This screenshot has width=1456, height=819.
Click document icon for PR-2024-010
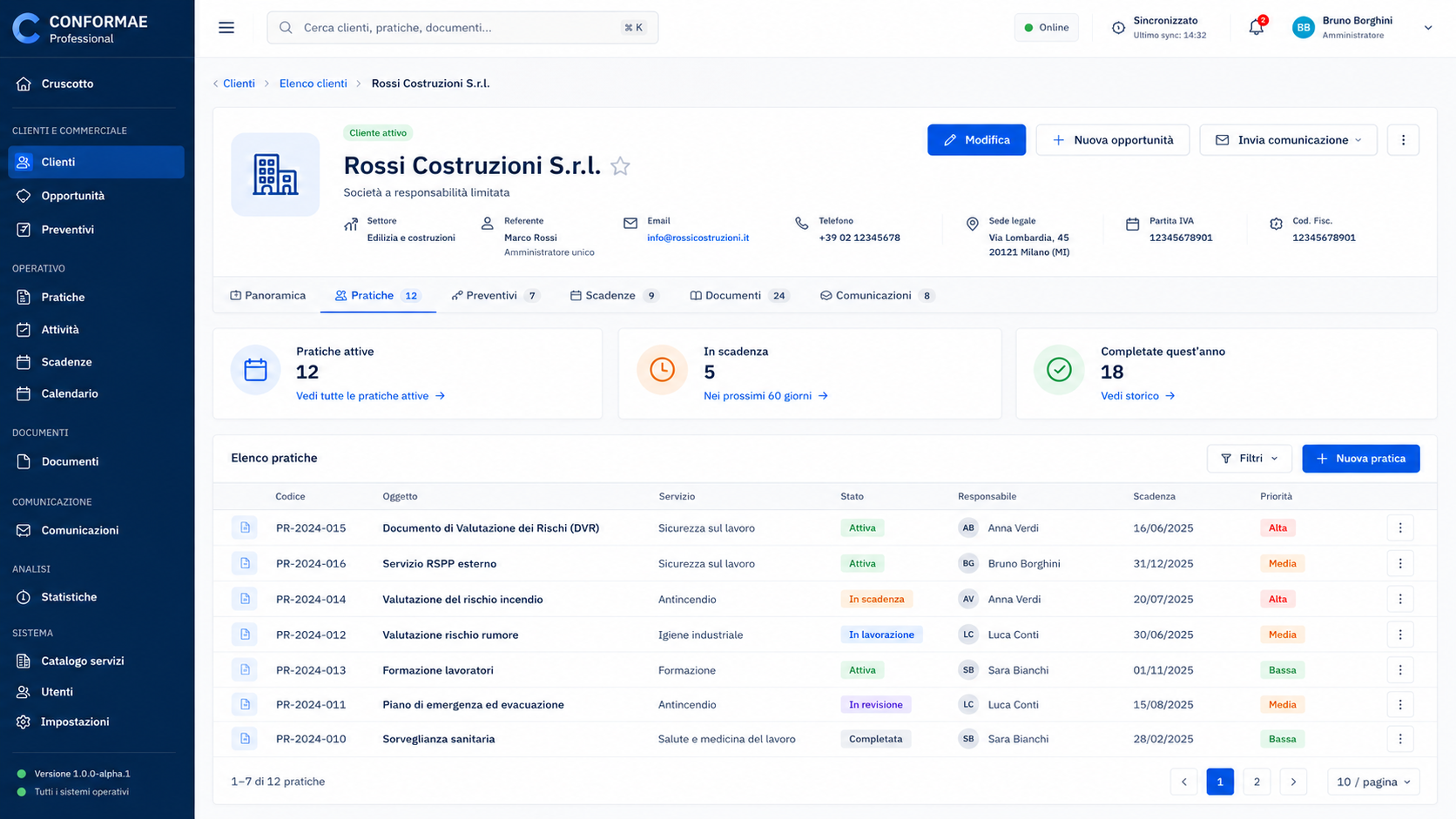click(x=245, y=739)
